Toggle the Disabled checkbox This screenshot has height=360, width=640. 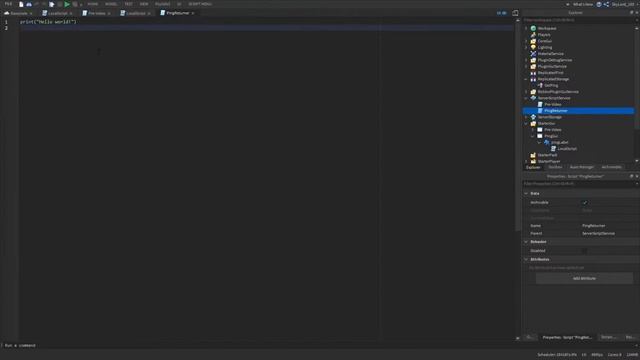click(584, 251)
